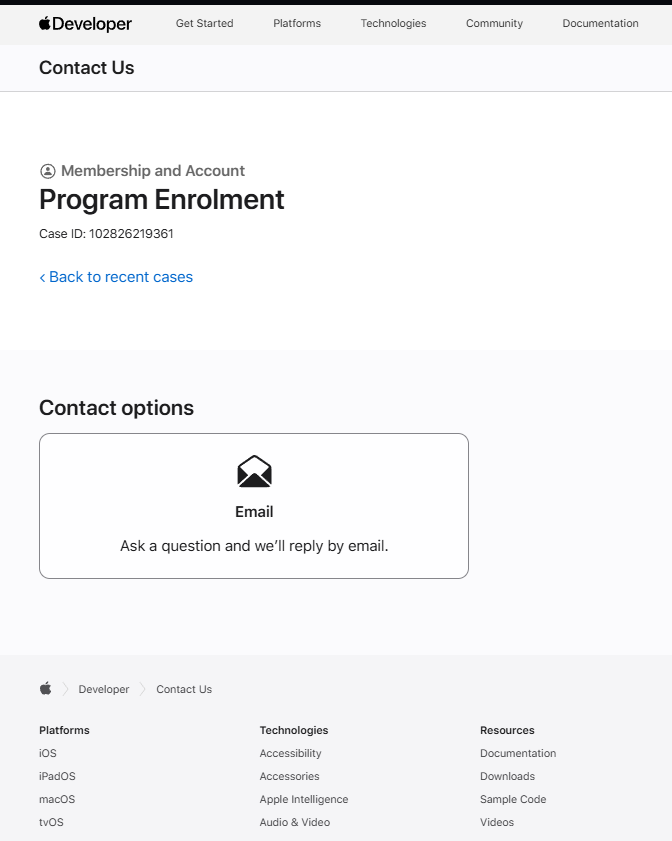This screenshot has height=841, width=672.
Task: Go back to recent cases
Action: (x=116, y=277)
